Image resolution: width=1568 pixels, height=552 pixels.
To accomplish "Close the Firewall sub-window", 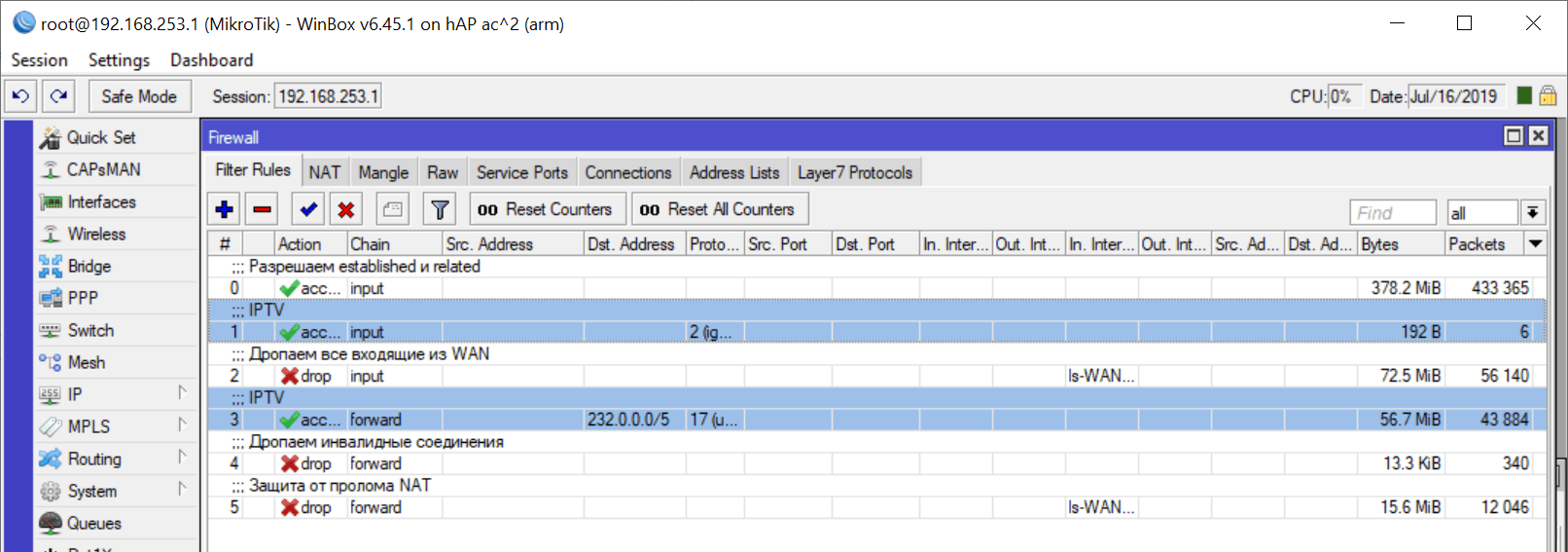I will (x=1538, y=136).
